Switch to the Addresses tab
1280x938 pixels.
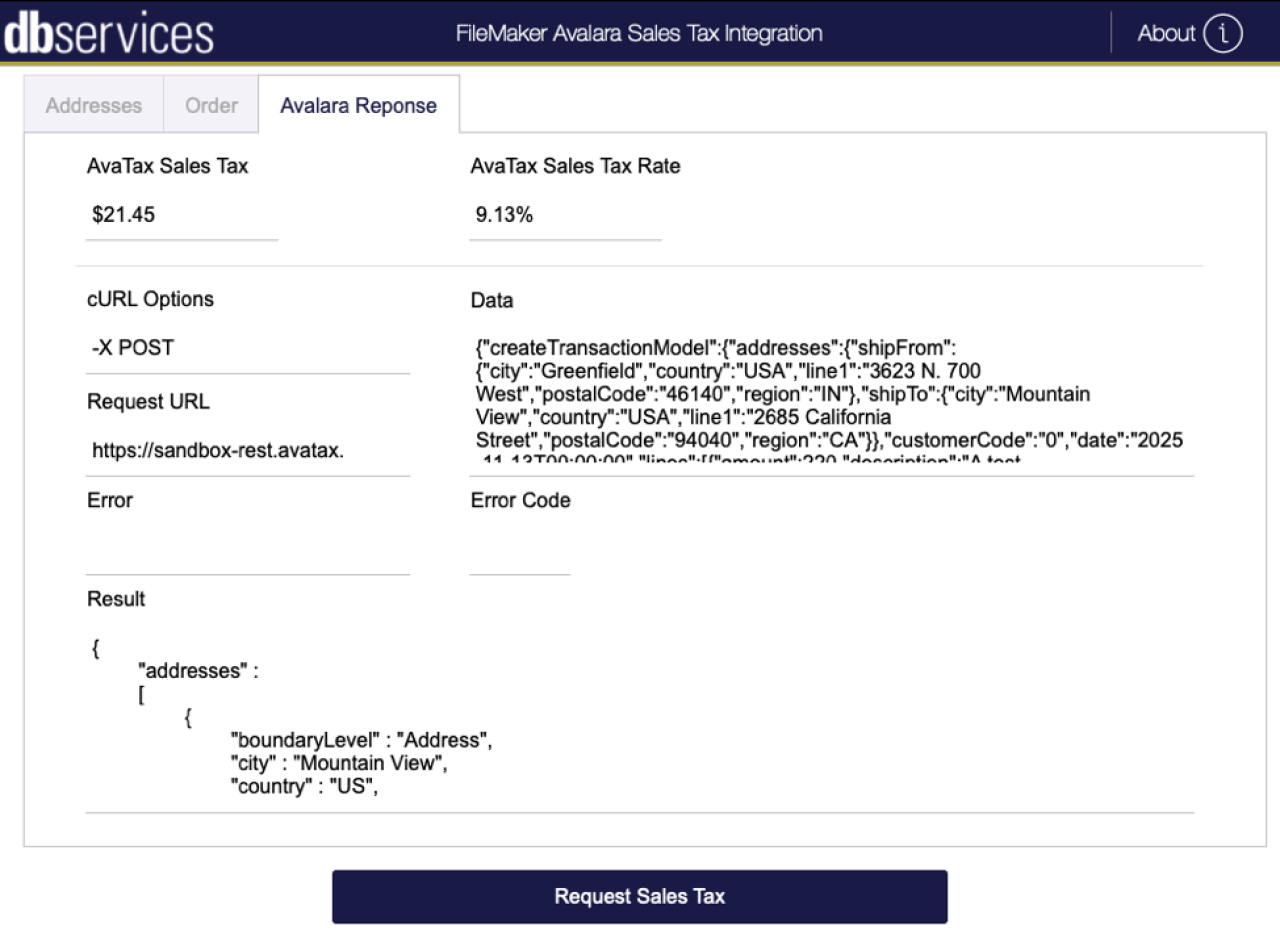tap(92, 105)
